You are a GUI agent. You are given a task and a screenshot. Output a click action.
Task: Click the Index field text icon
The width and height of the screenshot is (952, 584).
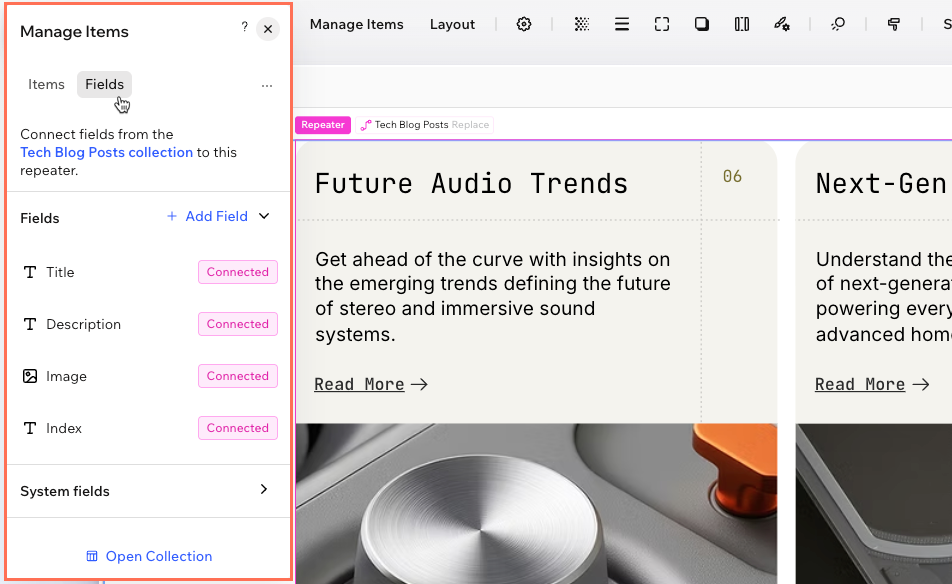[x=30, y=428]
